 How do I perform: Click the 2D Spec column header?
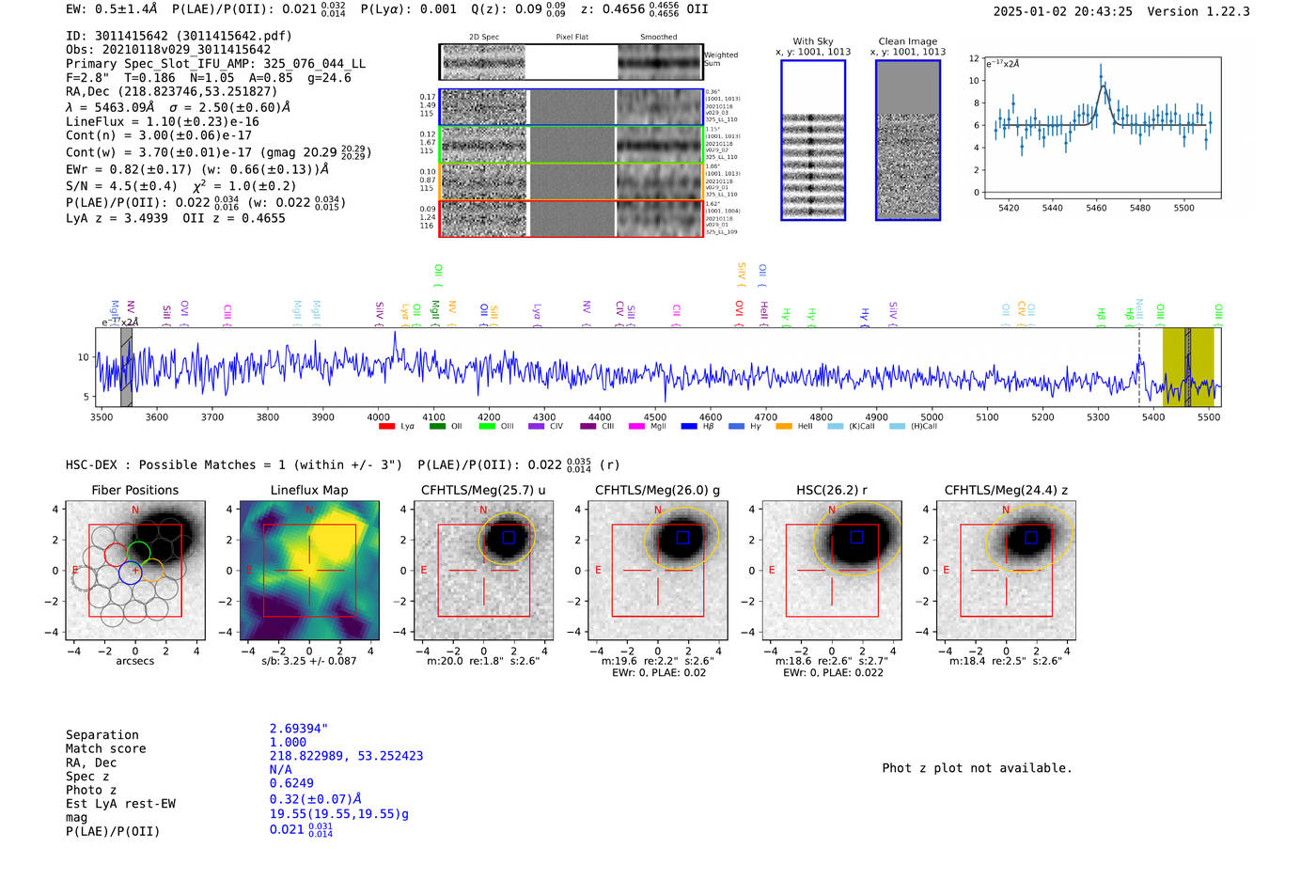pyautogui.click(x=483, y=37)
